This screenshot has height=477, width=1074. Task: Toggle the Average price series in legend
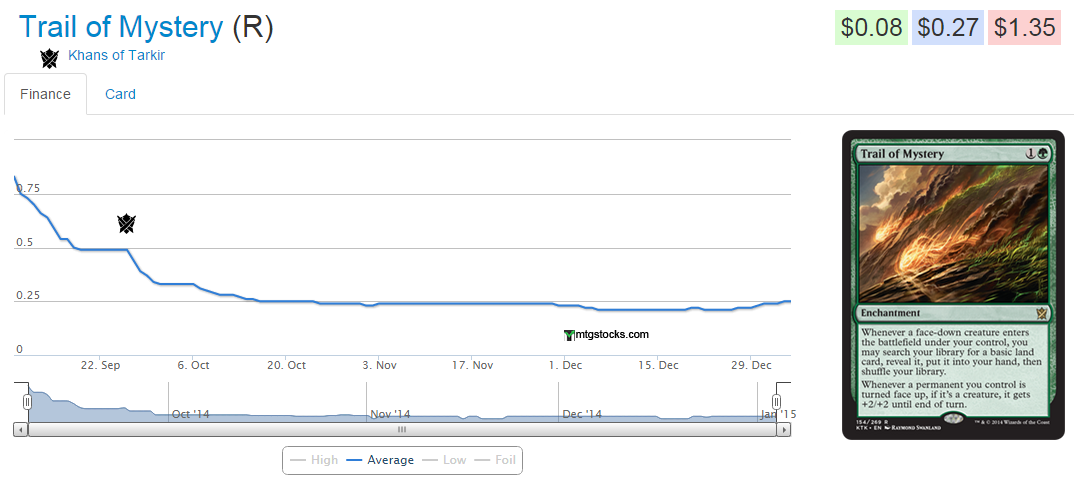tap(380, 460)
